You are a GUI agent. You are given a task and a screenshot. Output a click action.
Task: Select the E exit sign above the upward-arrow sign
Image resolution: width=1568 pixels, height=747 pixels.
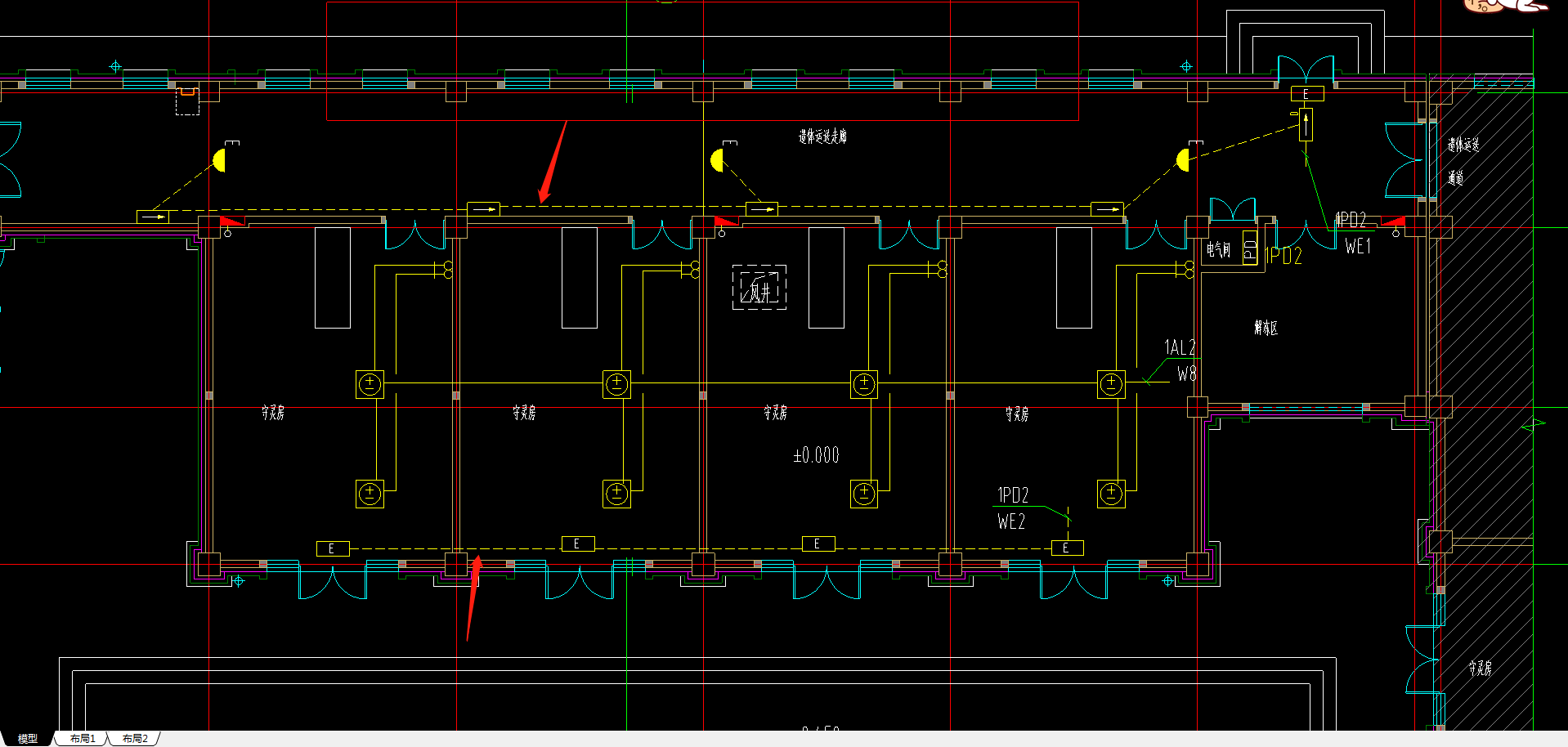tap(1306, 94)
